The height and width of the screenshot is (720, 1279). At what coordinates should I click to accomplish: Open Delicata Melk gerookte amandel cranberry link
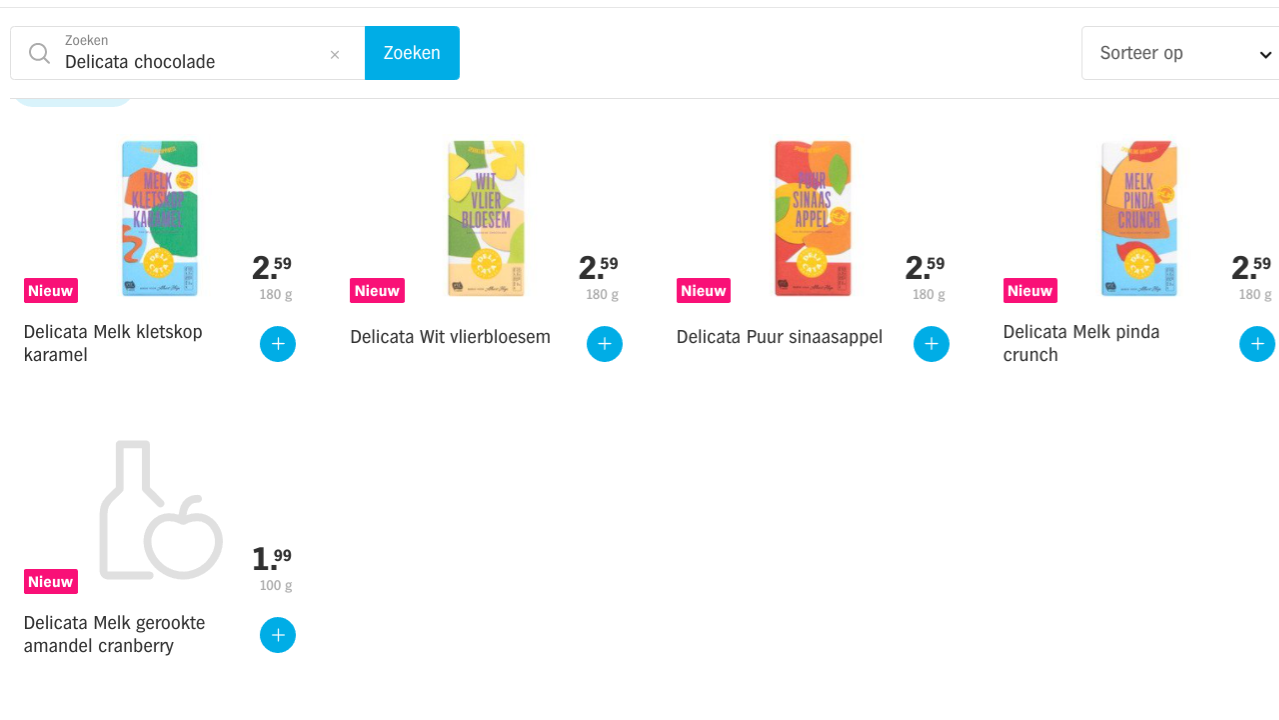click(x=114, y=634)
